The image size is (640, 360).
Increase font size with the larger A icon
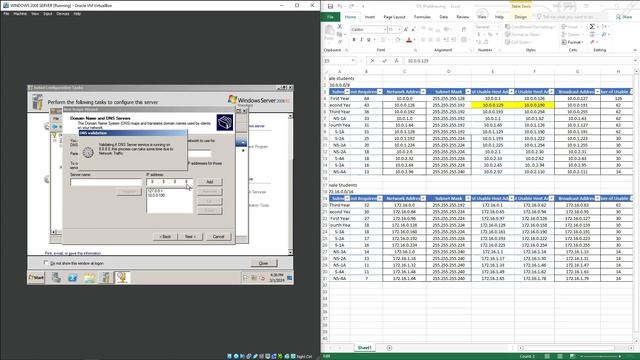406,29
